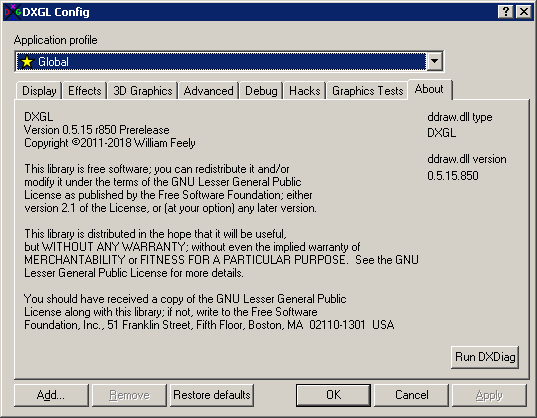Click the yellow star icon beside Global
Image resolution: width=537 pixels, height=418 pixels.
click(x=27, y=62)
